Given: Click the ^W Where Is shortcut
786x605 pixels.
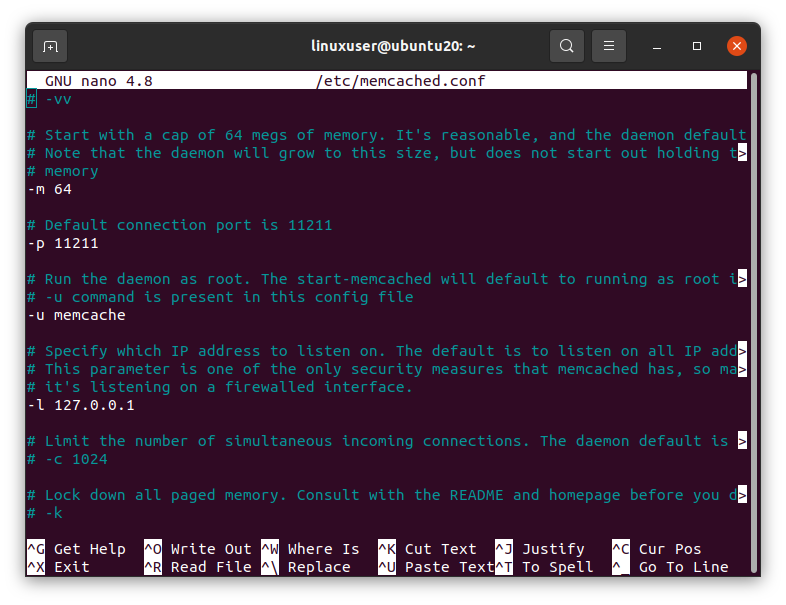Looking at the screenshot, I should click(x=310, y=549).
